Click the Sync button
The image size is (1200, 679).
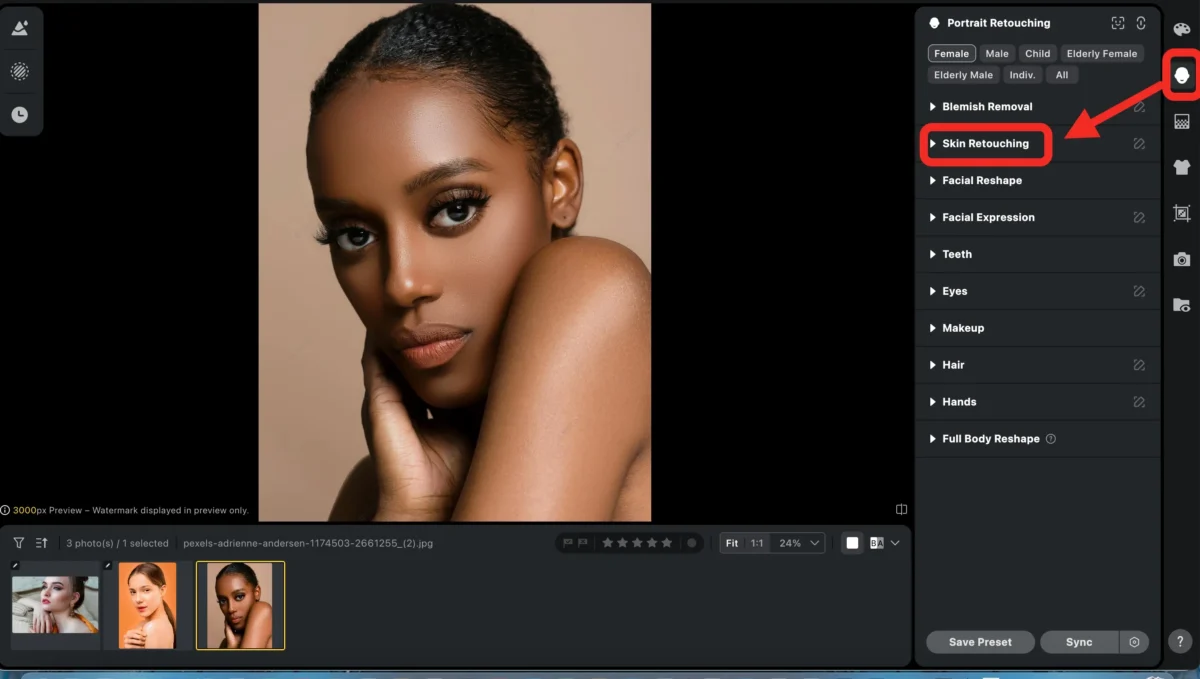(1079, 642)
